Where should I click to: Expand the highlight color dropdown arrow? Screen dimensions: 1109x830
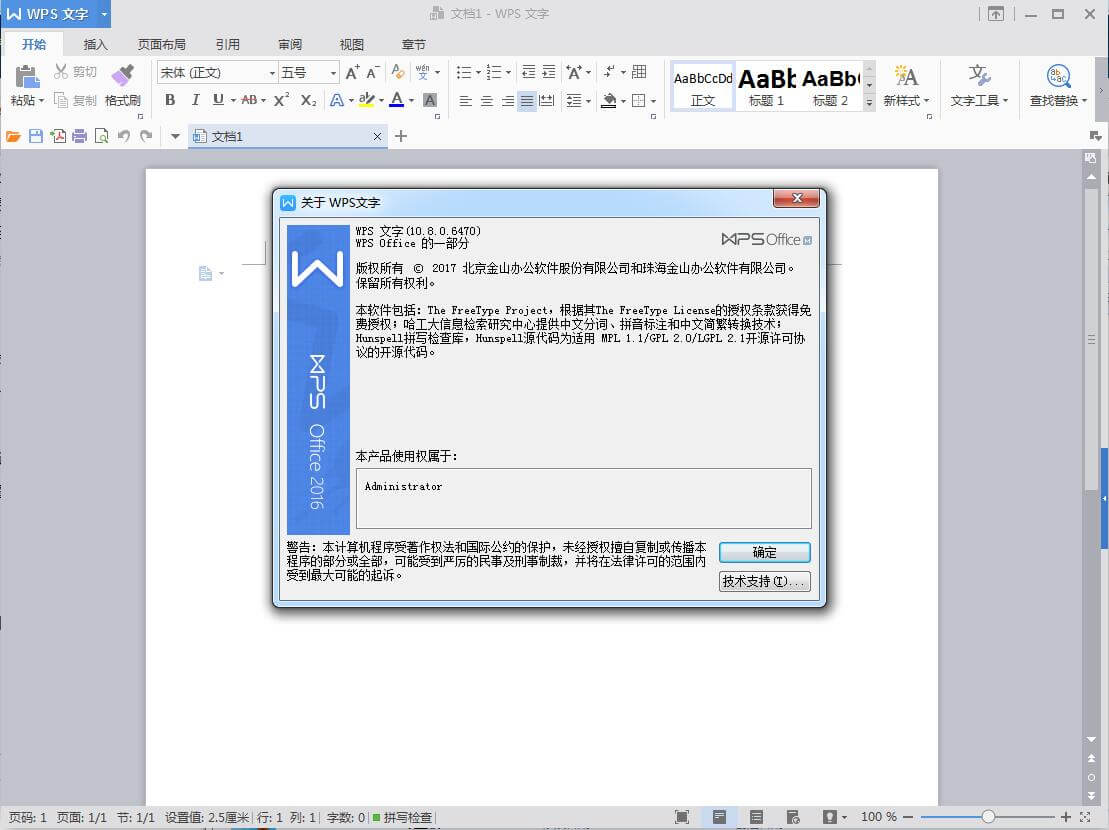pyautogui.click(x=381, y=100)
